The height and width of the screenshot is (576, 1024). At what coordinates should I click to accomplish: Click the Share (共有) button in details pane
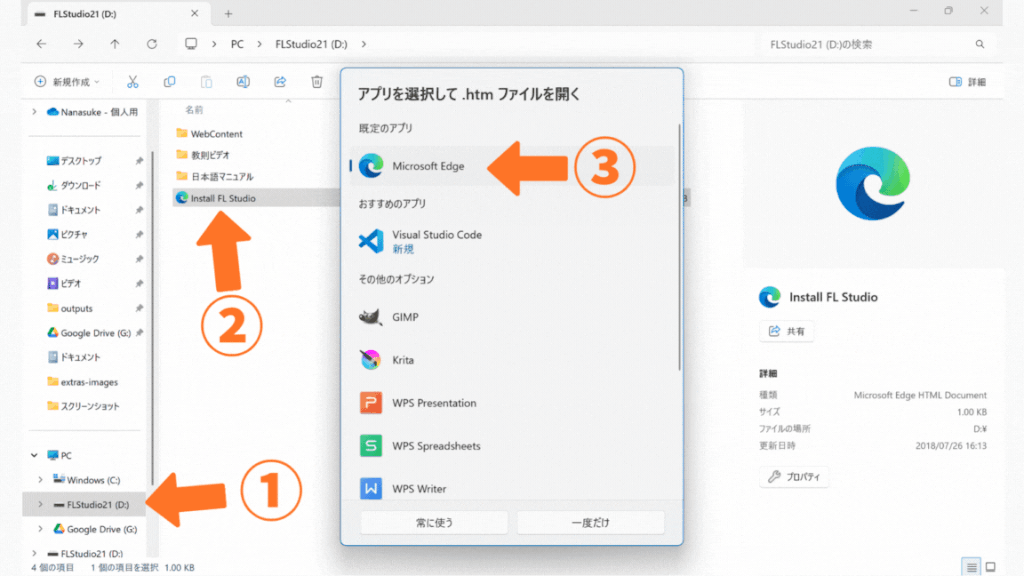click(786, 331)
